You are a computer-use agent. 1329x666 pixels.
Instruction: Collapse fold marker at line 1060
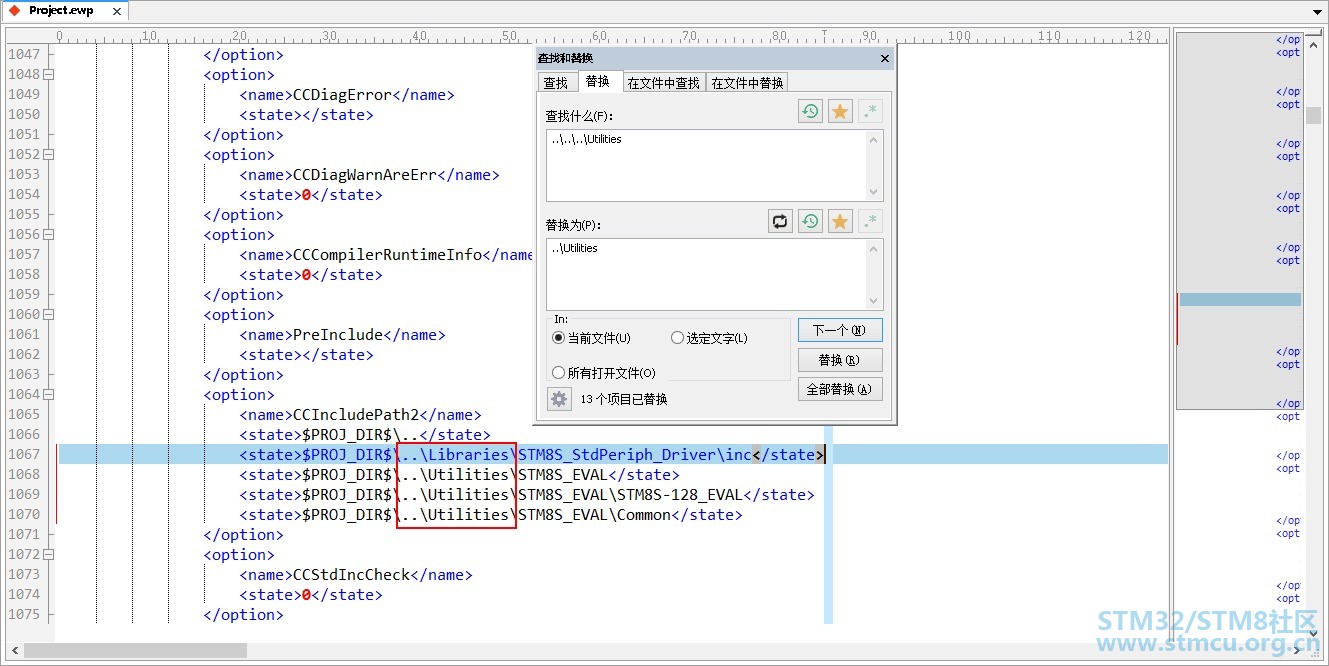click(48, 315)
